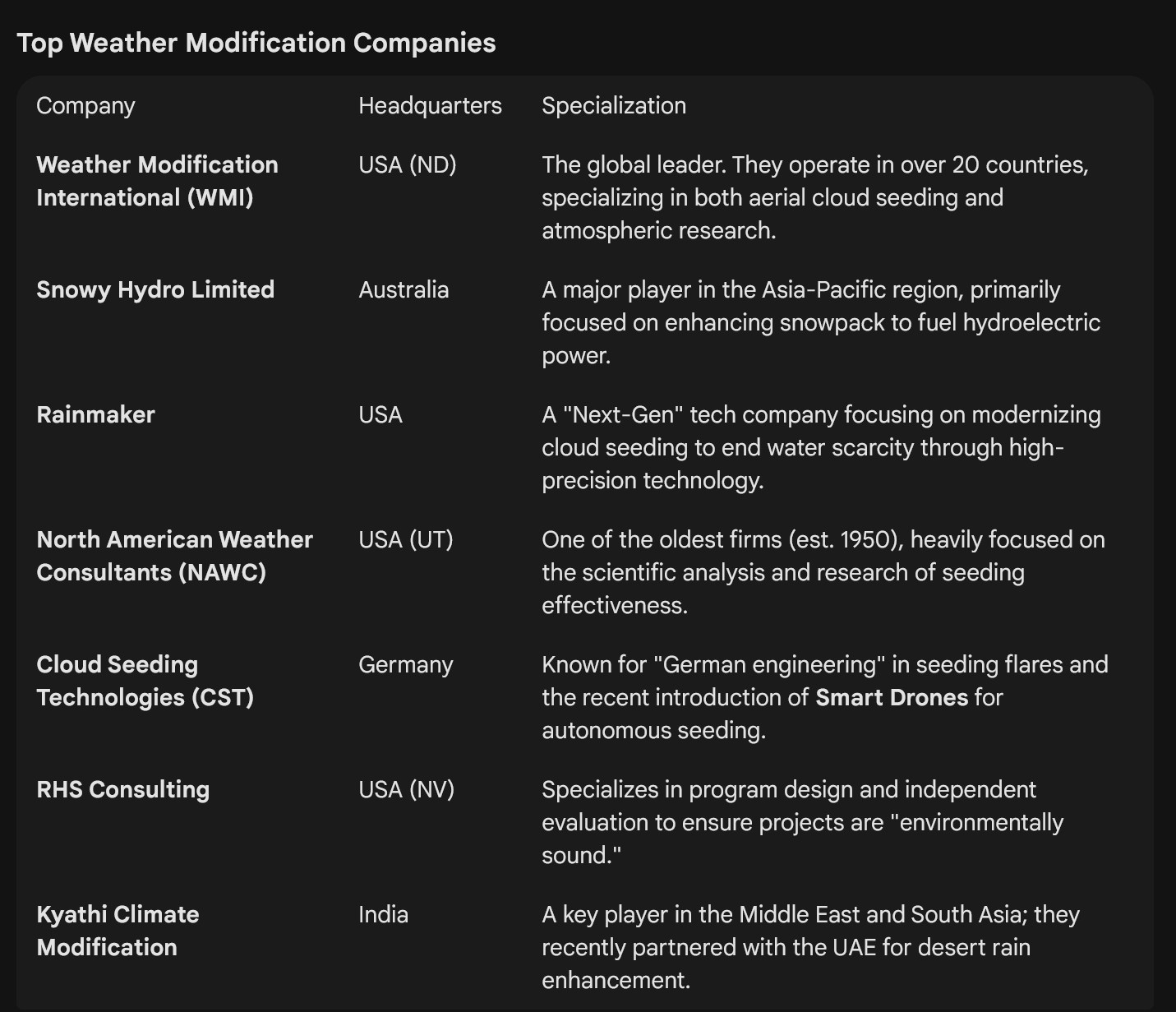Screen dimensions: 1176x1012
Task: Select the "India" headquarters cell
Action: pyautogui.click(x=383, y=914)
